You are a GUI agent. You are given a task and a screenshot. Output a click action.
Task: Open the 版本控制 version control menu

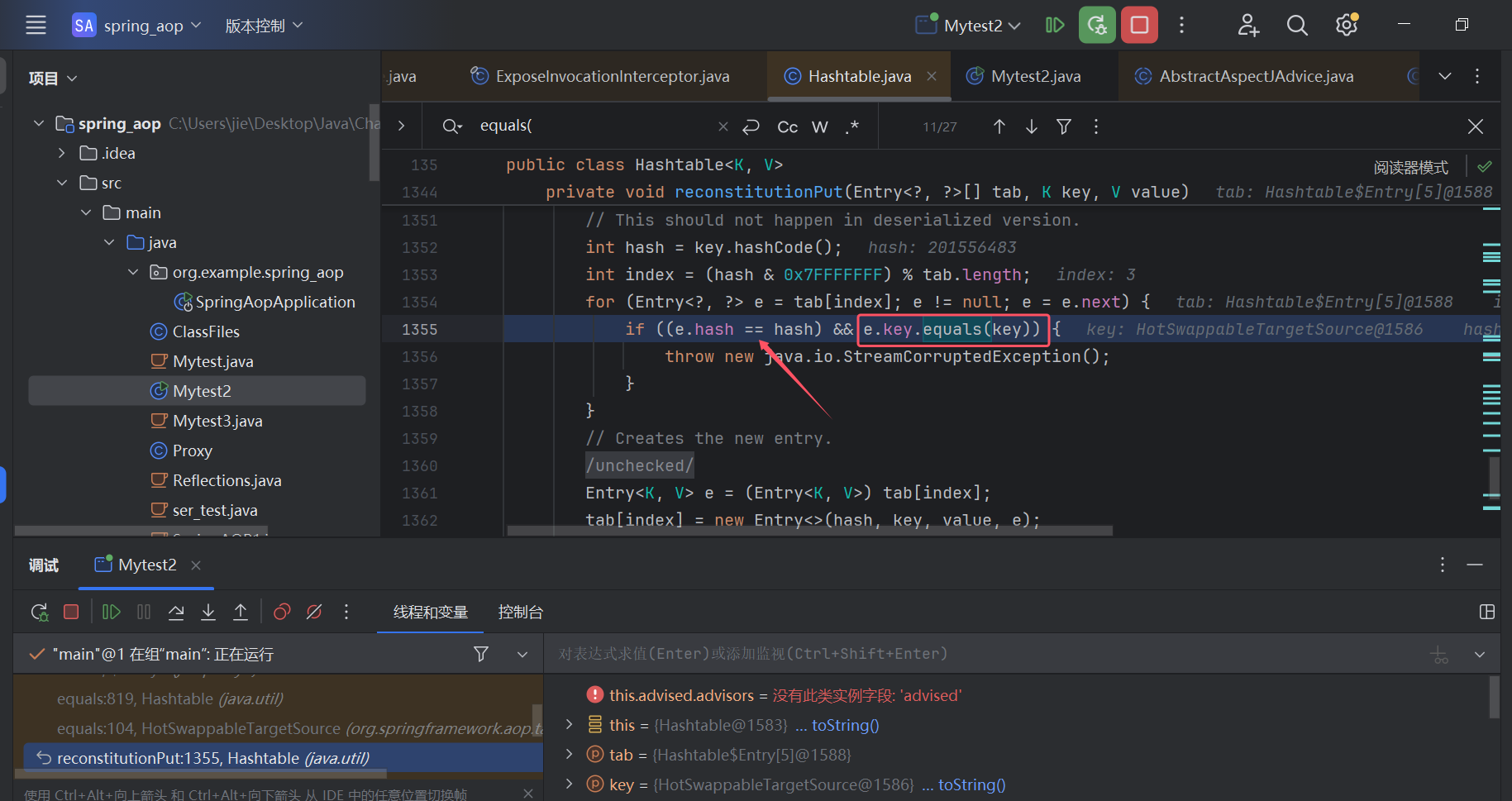[264, 26]
